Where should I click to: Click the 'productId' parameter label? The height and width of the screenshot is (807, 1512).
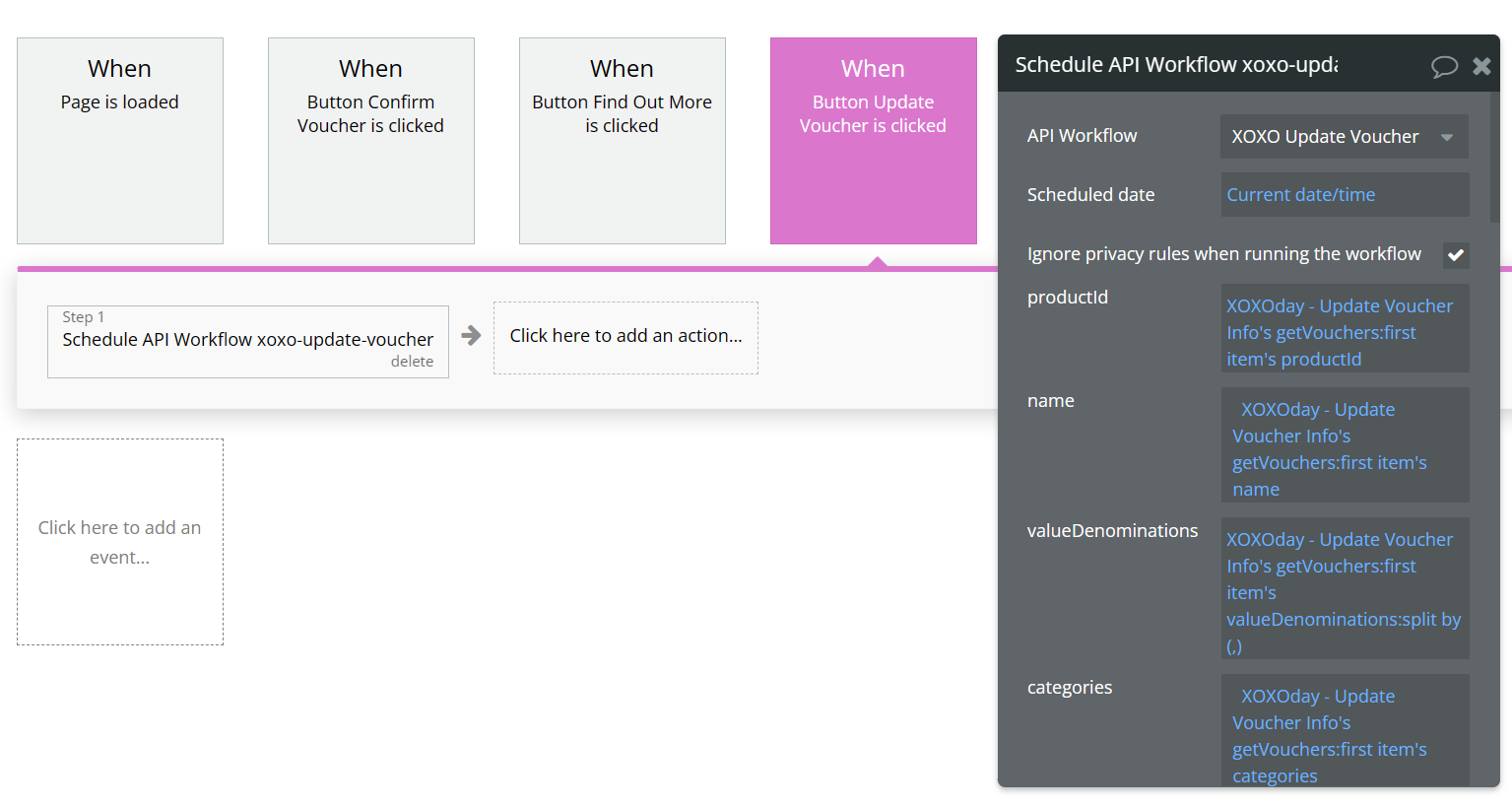pyautogui.click(x=1068, y=298)
